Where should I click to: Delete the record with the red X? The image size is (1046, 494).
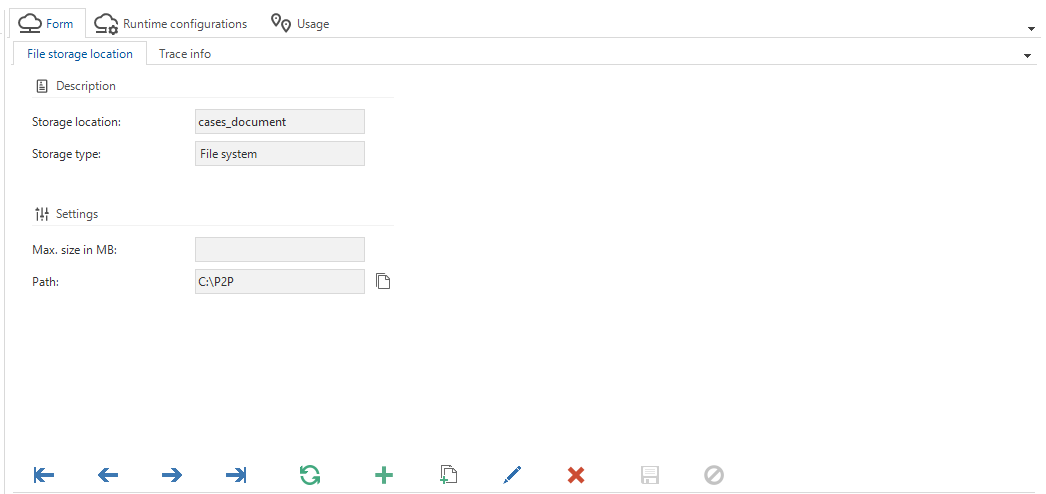click(576, 475)
